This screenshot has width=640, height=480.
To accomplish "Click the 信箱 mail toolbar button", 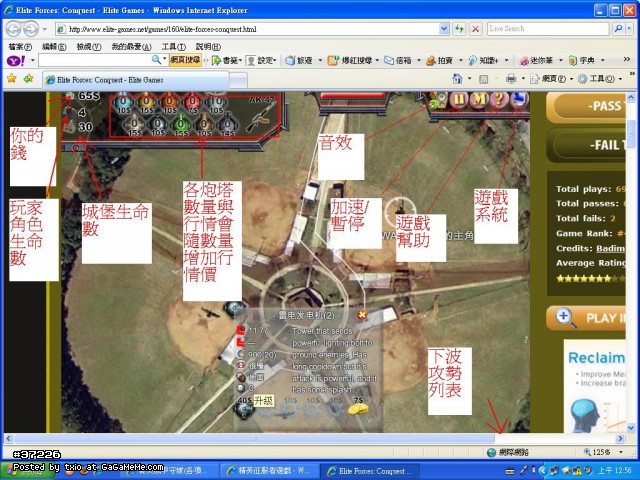I will (x=398, y=60).
